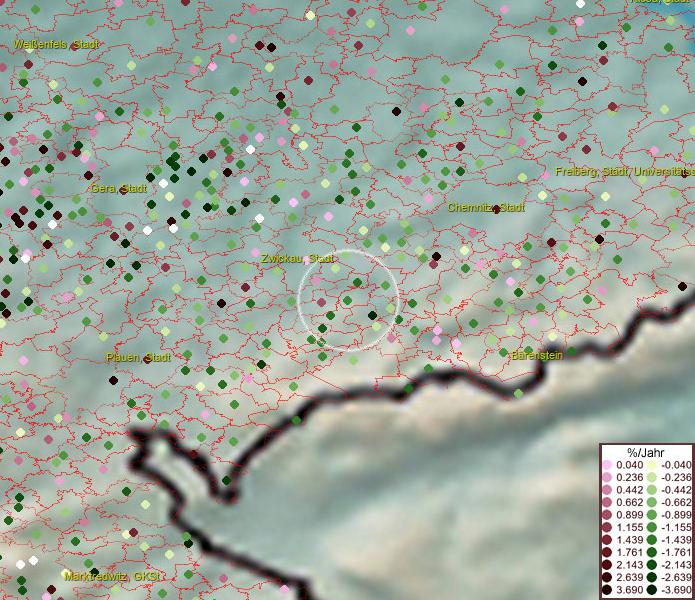
Task: Pick the 0.040 light pink legend swatch
Action: point(607,465)
